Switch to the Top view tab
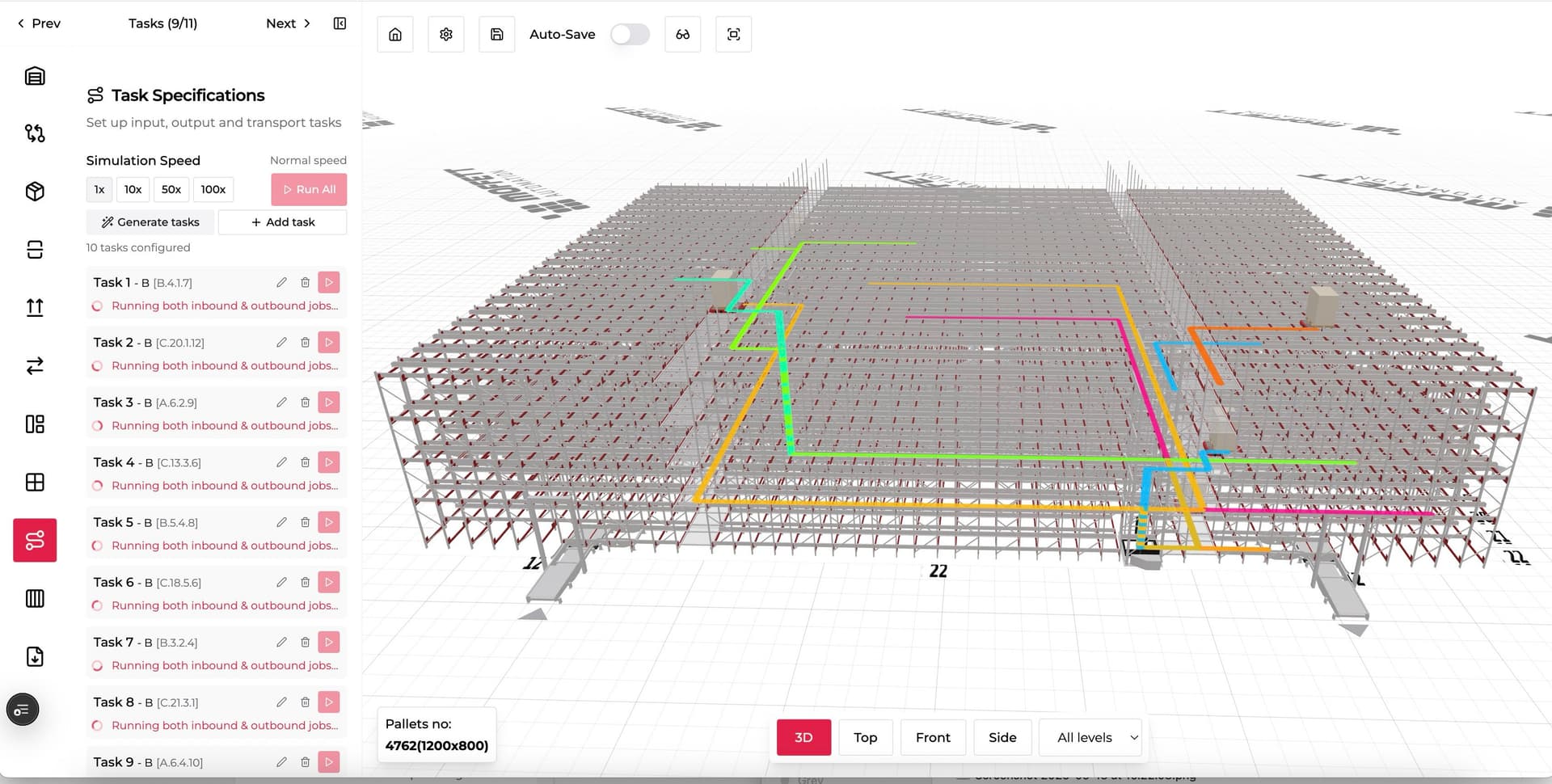Viewport: 1552px width, 784px height. [x=865, y=737]
